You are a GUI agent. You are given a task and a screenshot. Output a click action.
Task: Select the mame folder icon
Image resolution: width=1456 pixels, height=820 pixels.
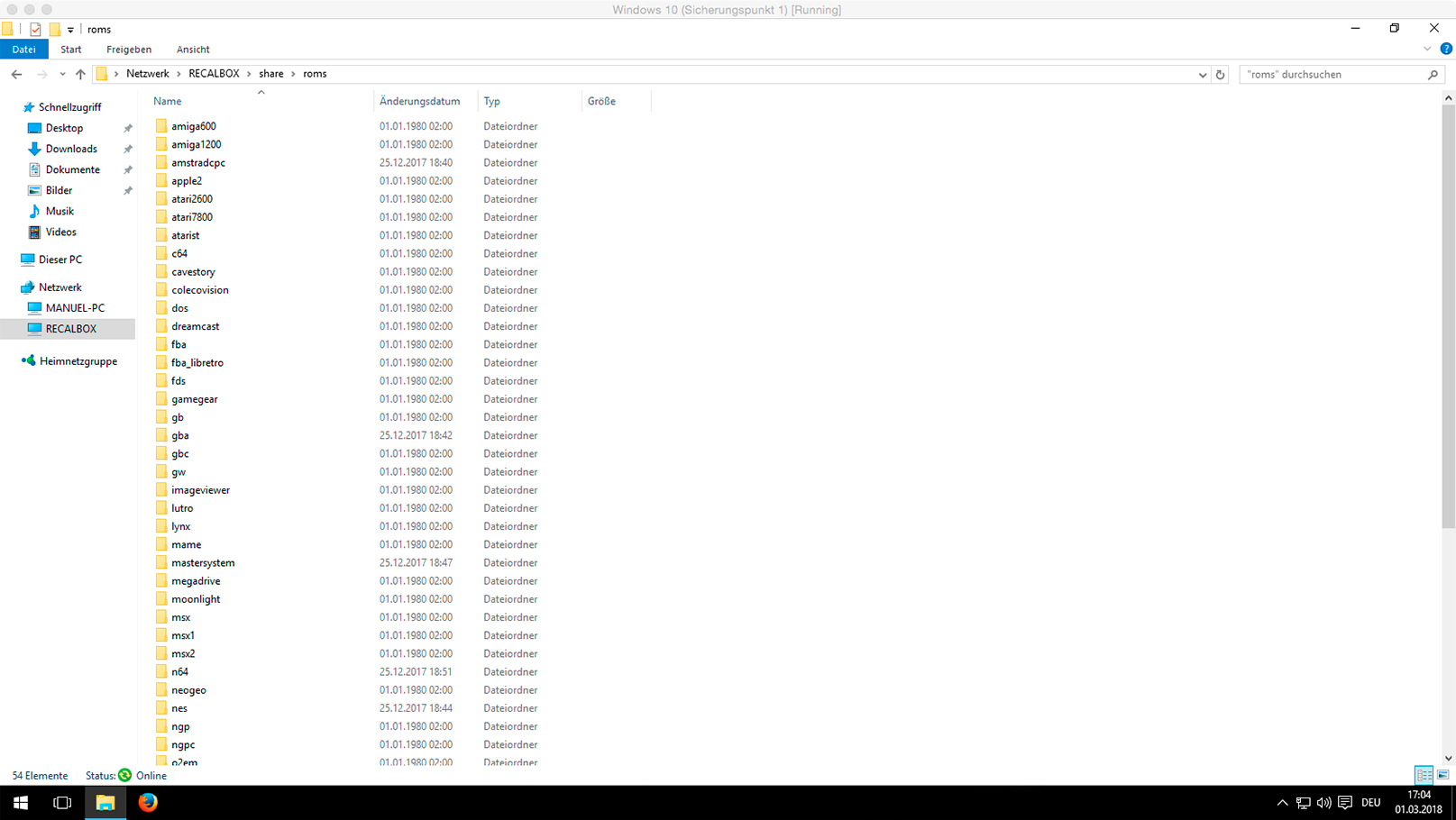[161, 544]
